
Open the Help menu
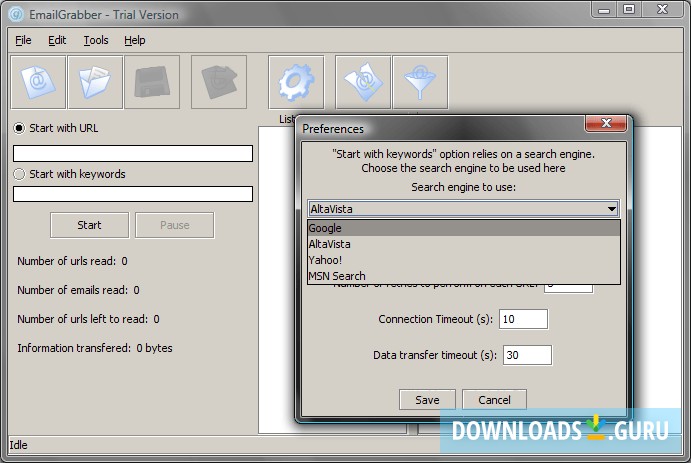pyautogui.click(x=134, y=40)
